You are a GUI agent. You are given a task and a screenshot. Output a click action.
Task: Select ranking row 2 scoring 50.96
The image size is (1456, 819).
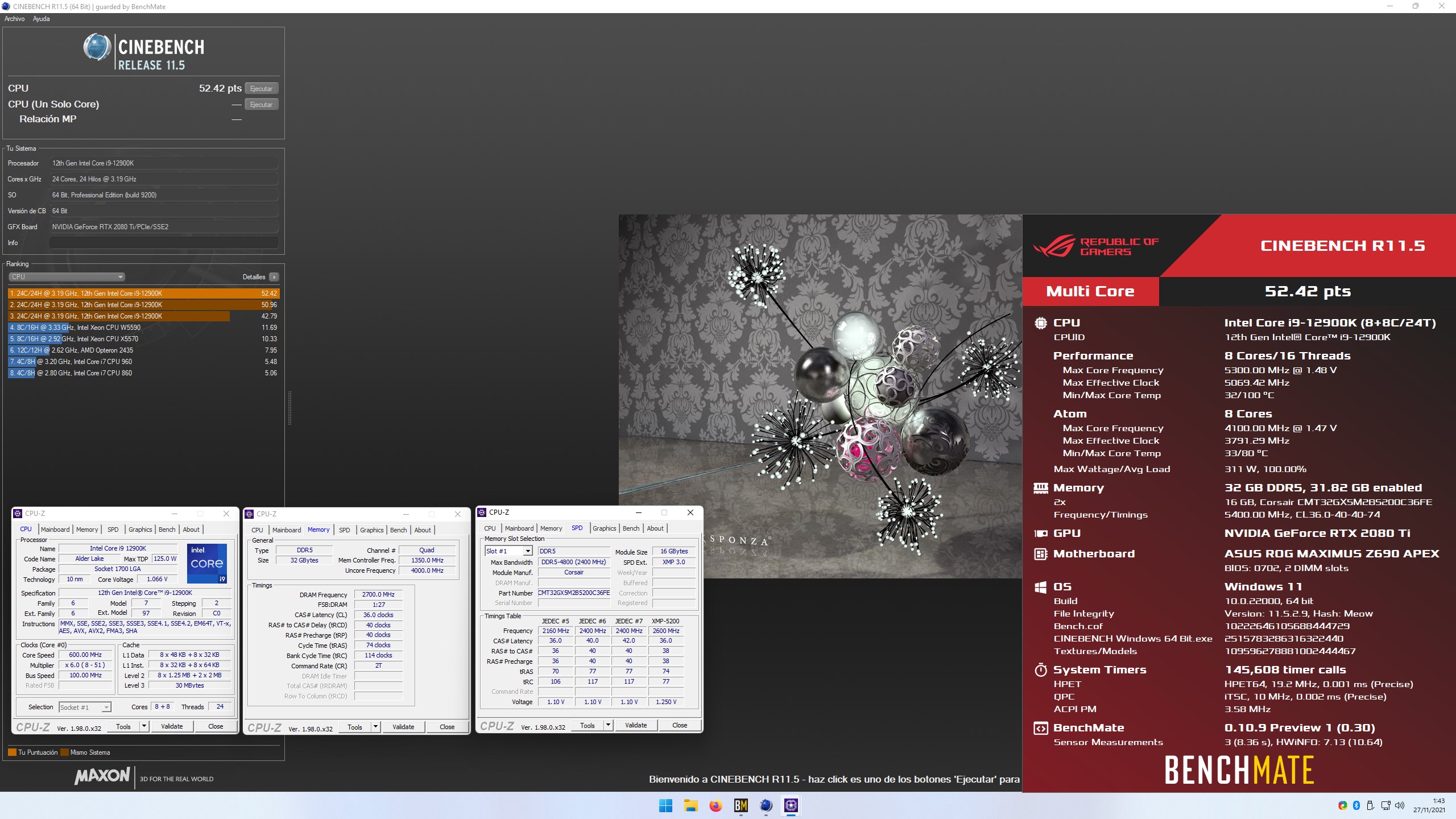144,305
